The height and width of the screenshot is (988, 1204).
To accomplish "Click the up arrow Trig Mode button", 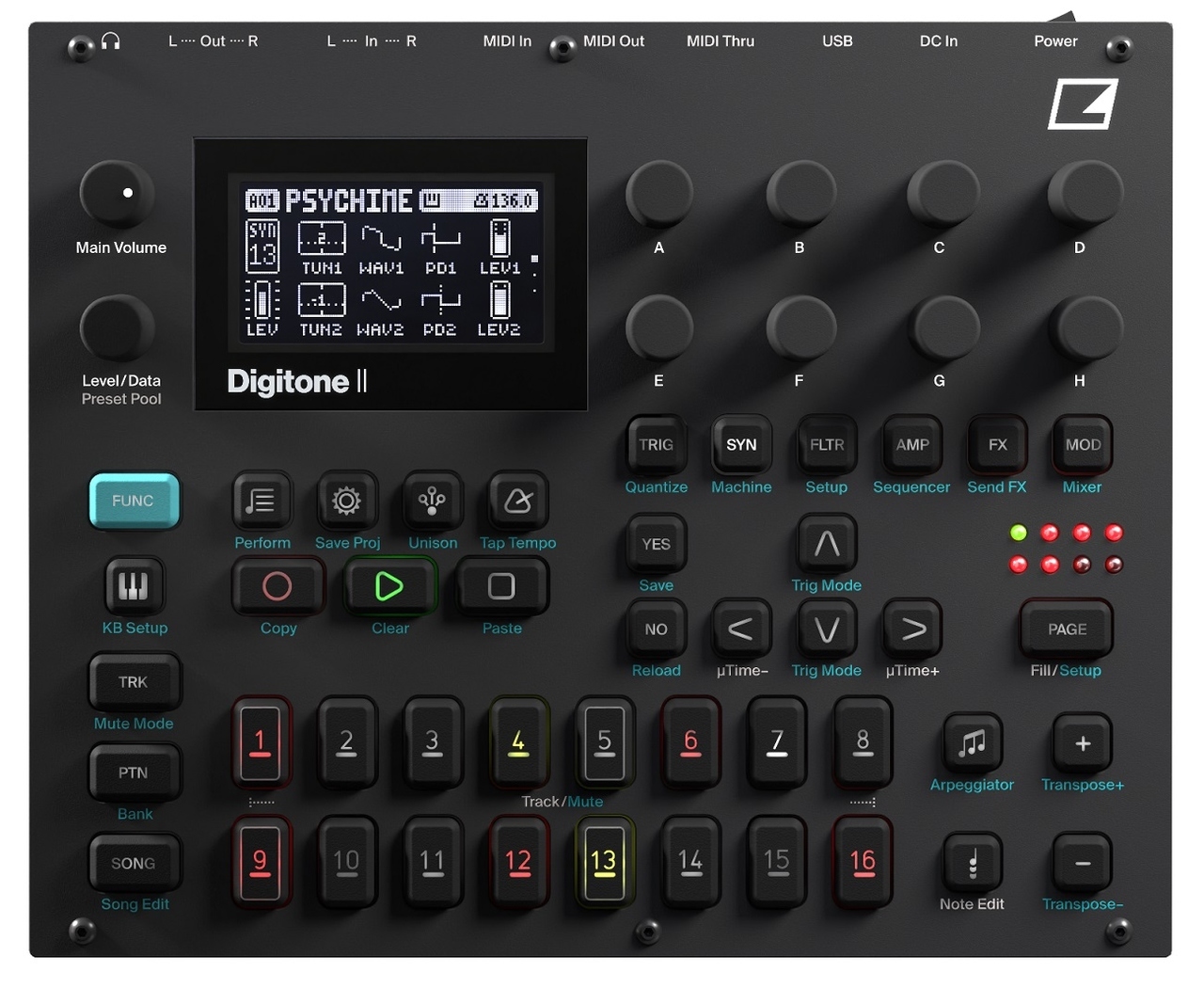I will (x=826, y=543).
